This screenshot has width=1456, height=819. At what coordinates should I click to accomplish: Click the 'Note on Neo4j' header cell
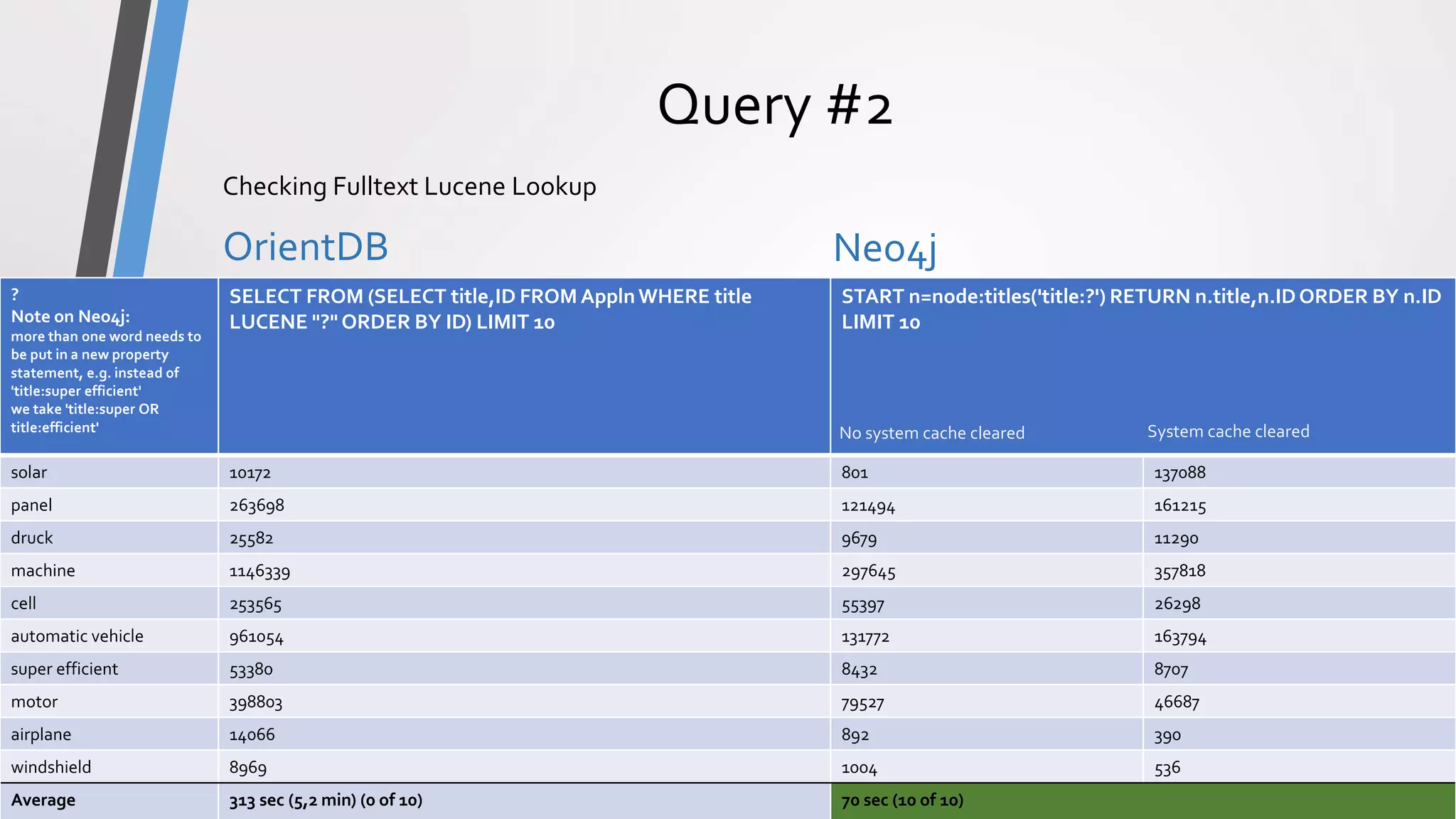pyautogui.click(x=109, y=365)
